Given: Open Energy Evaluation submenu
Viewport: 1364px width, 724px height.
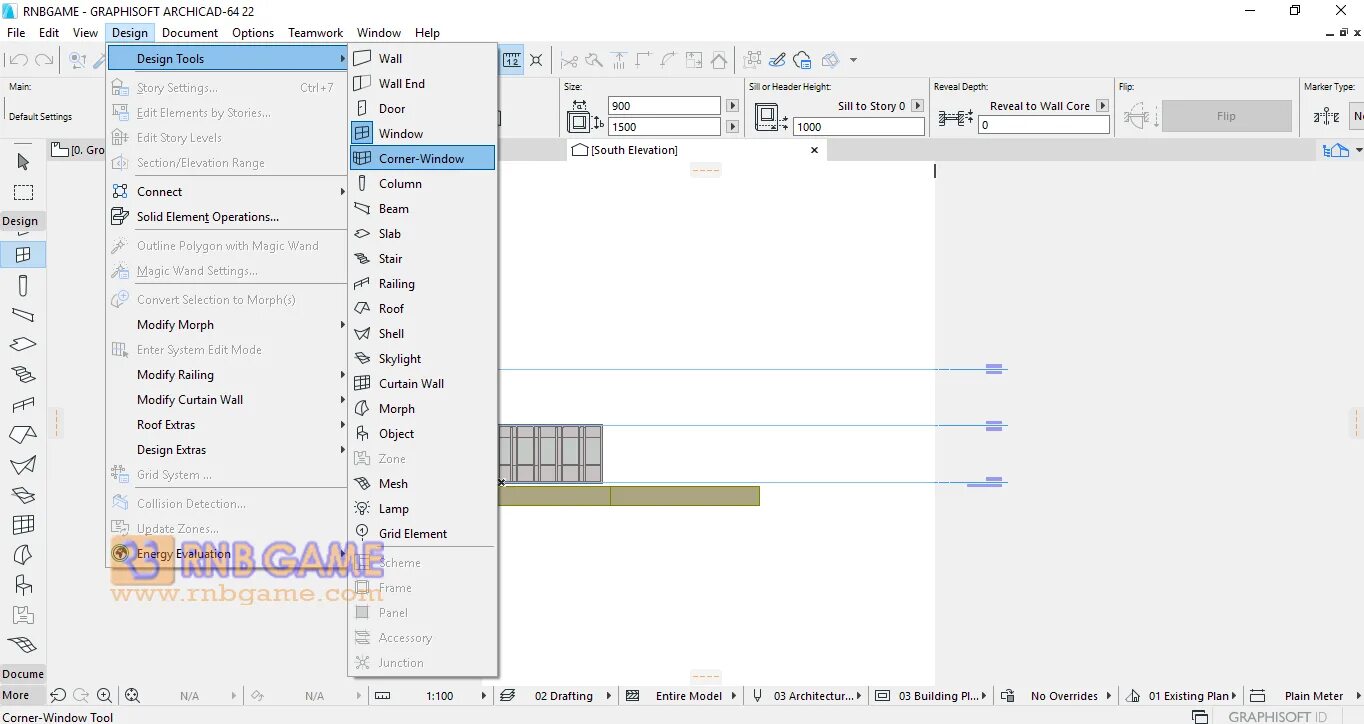Looking at the screenshot, I should tap(227, 553).
